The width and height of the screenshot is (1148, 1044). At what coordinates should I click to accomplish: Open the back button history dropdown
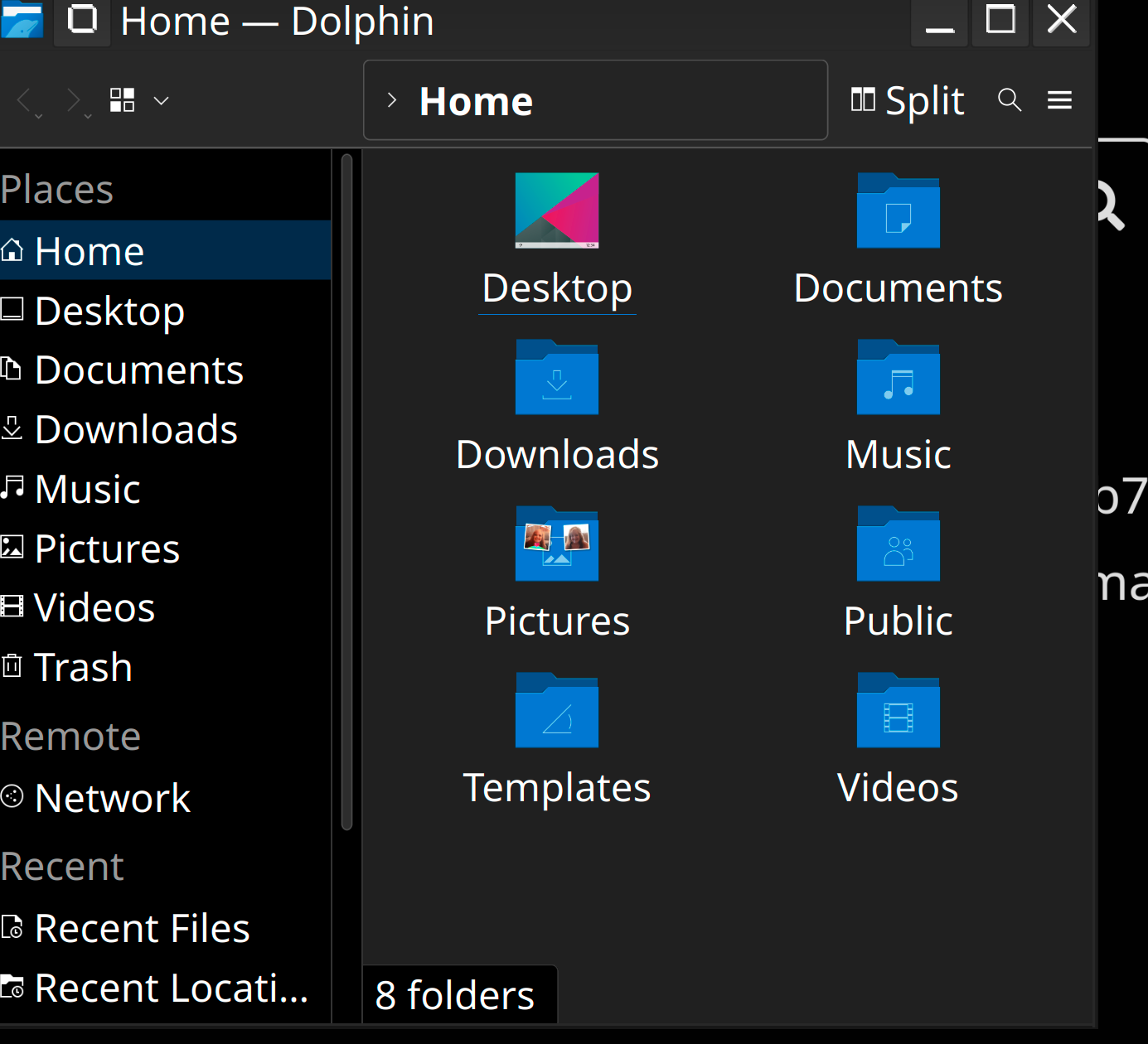click(39, 116)
